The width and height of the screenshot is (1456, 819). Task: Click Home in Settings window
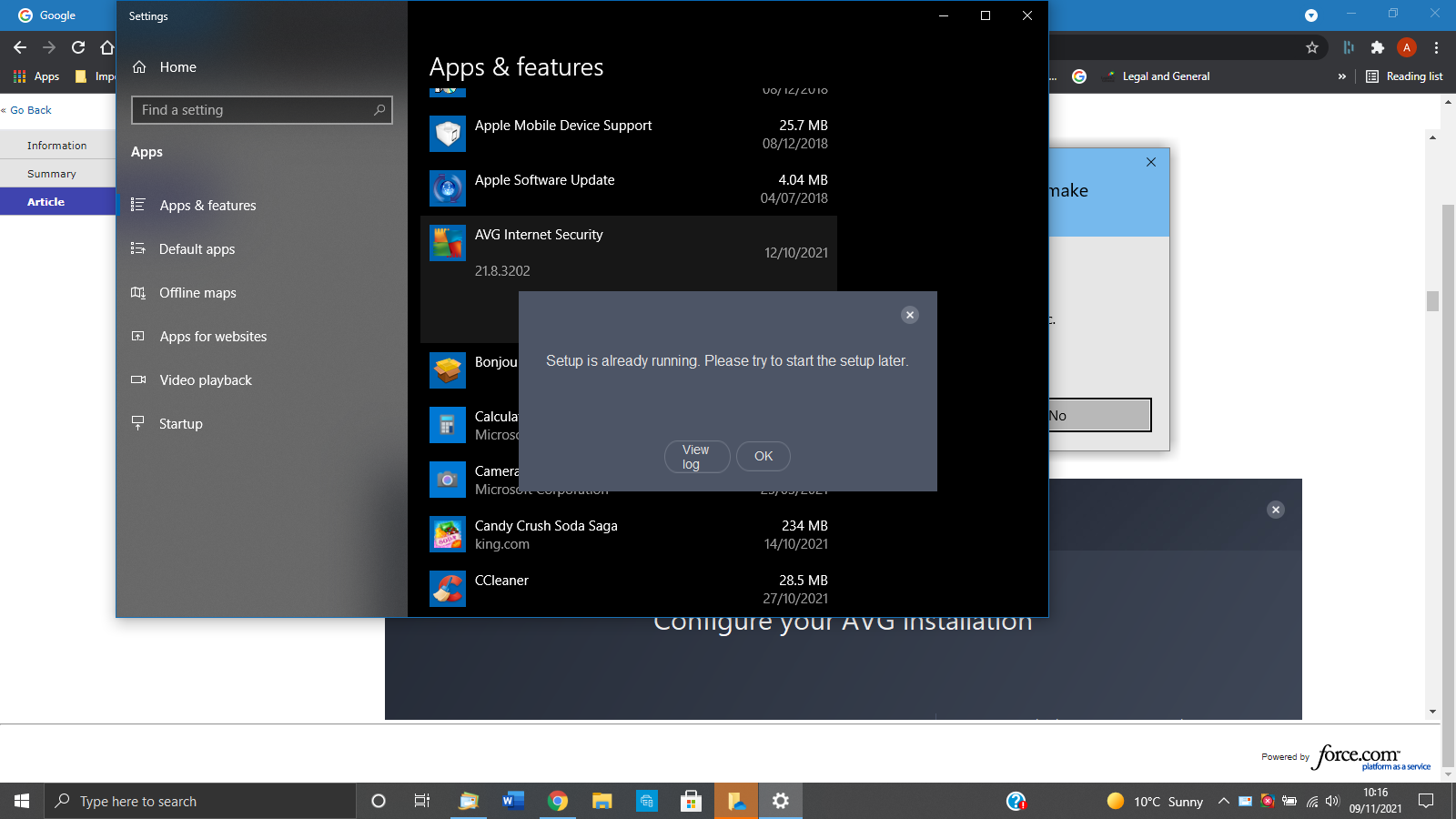pos(177,67)
